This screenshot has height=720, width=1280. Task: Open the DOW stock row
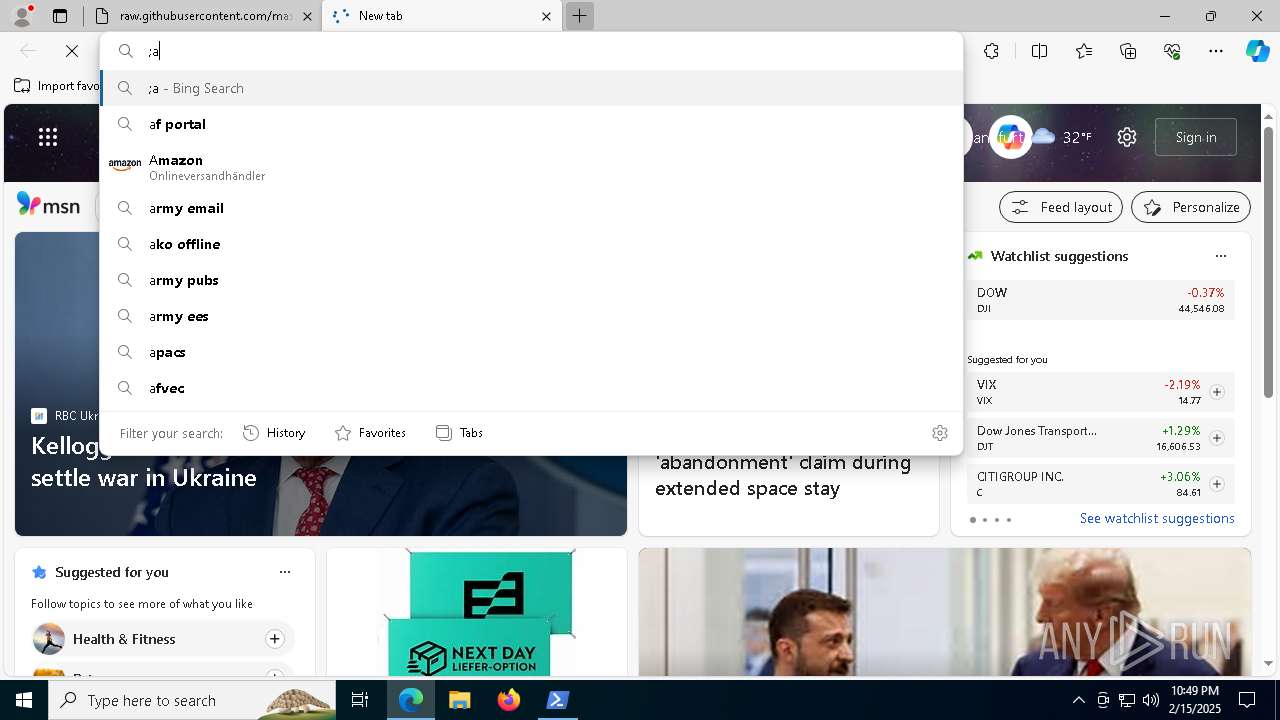pyautogui.click(x=1100, y=300)
